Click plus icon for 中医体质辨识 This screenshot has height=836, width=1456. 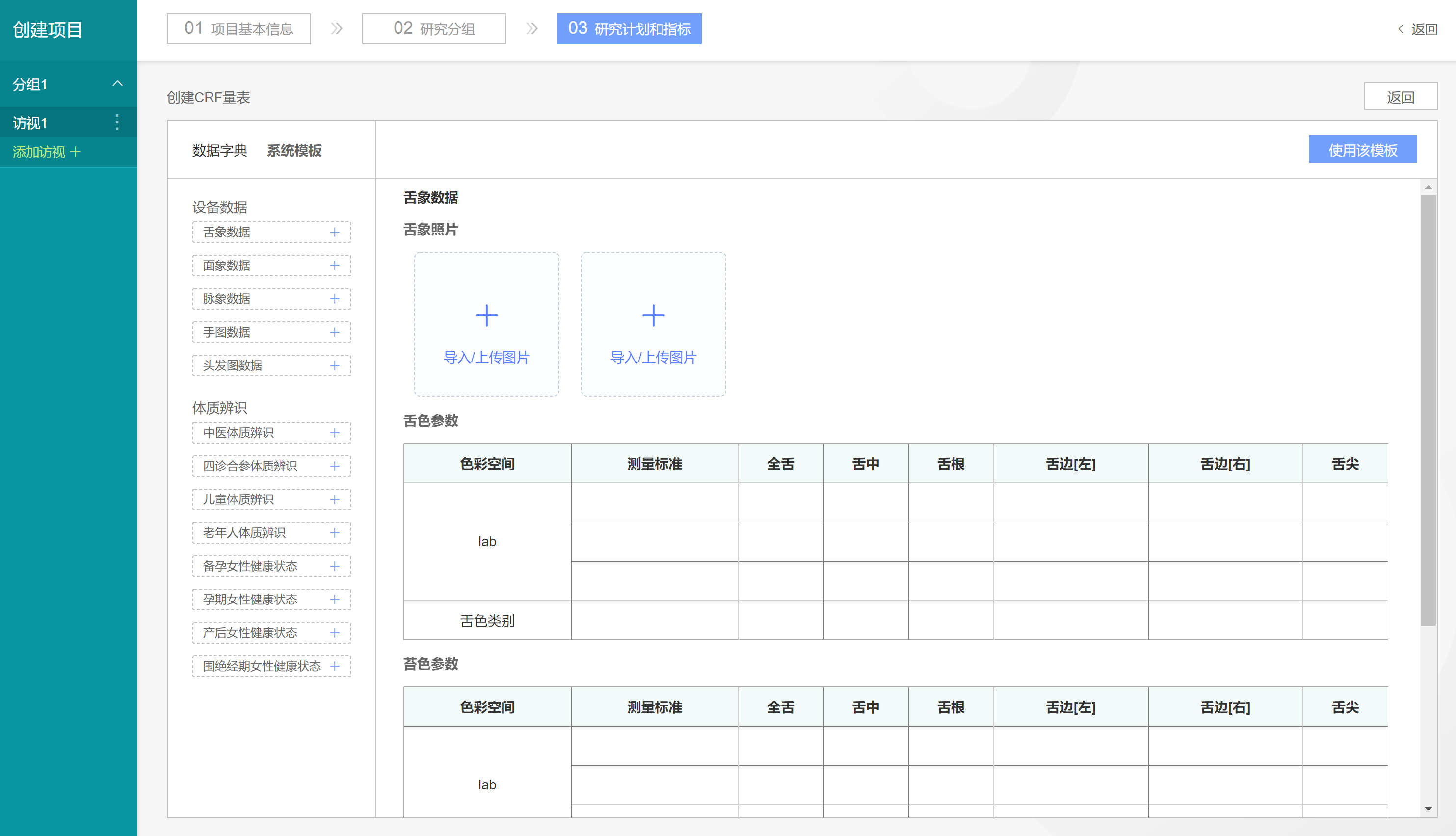[335, 432]
